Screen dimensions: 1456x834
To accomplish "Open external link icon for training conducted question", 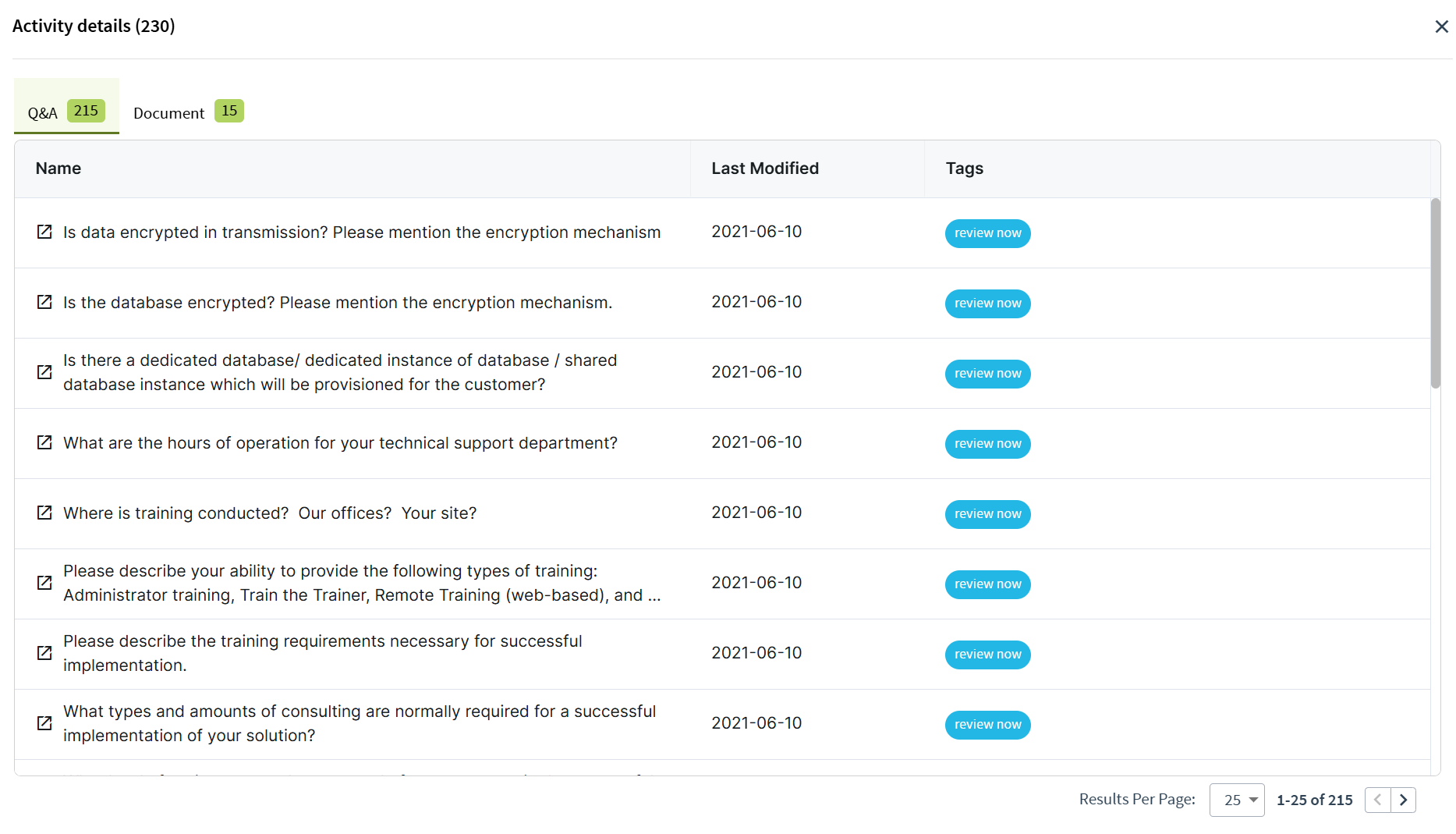I will click(44, 513).
